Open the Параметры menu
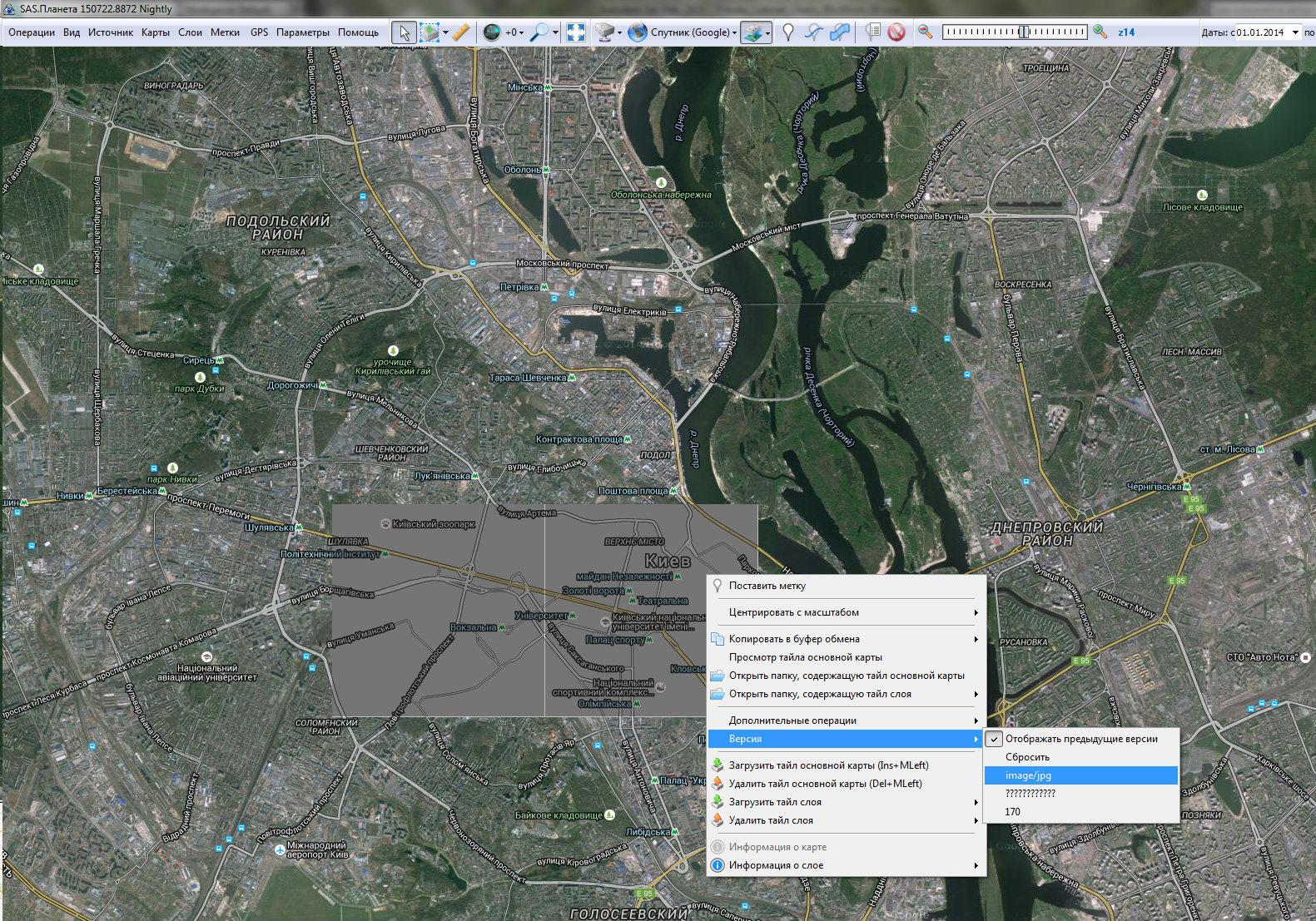This screenshot has width=1316, height=921. [302, 32]
